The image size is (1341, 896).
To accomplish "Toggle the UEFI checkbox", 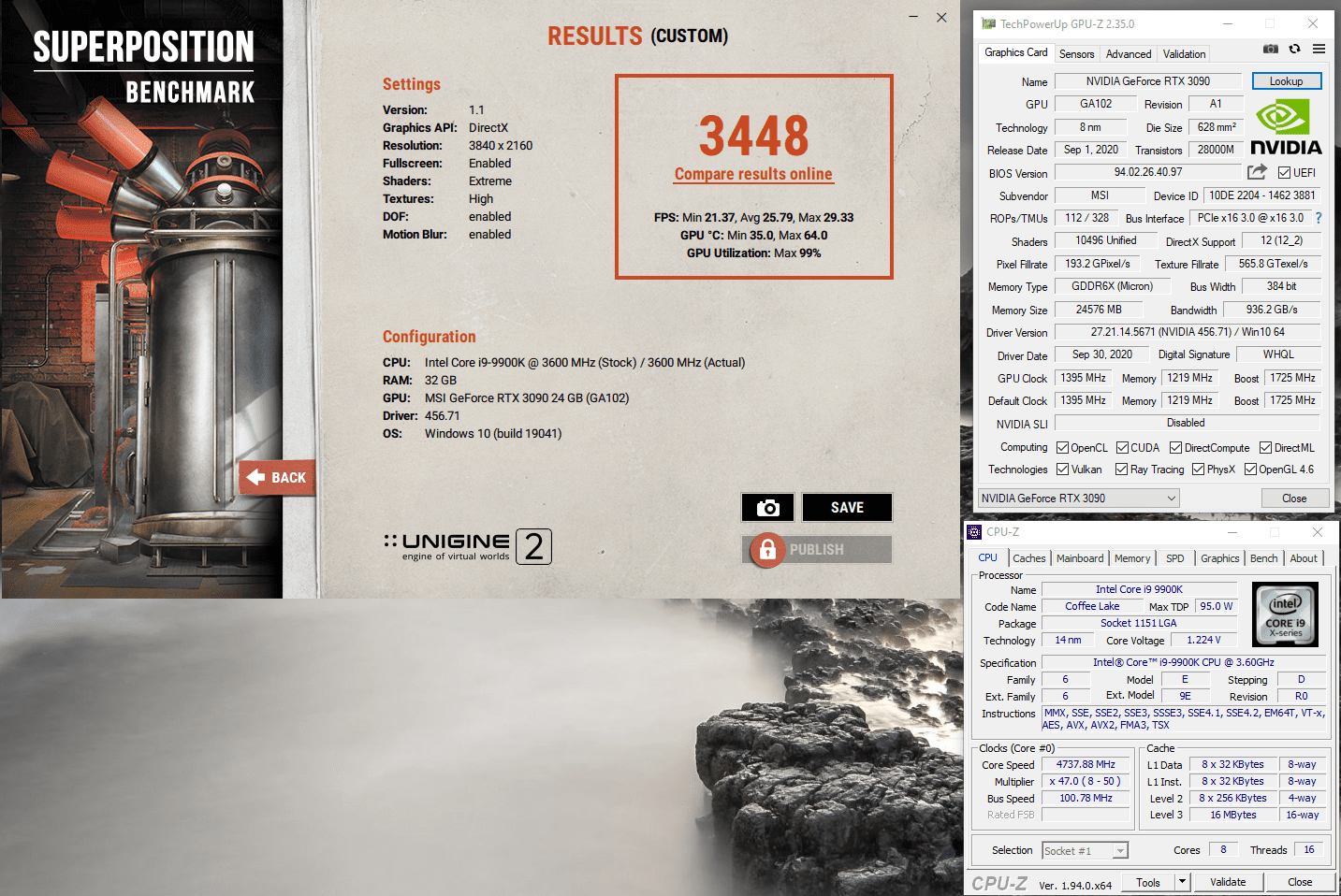I will 1285,173.
